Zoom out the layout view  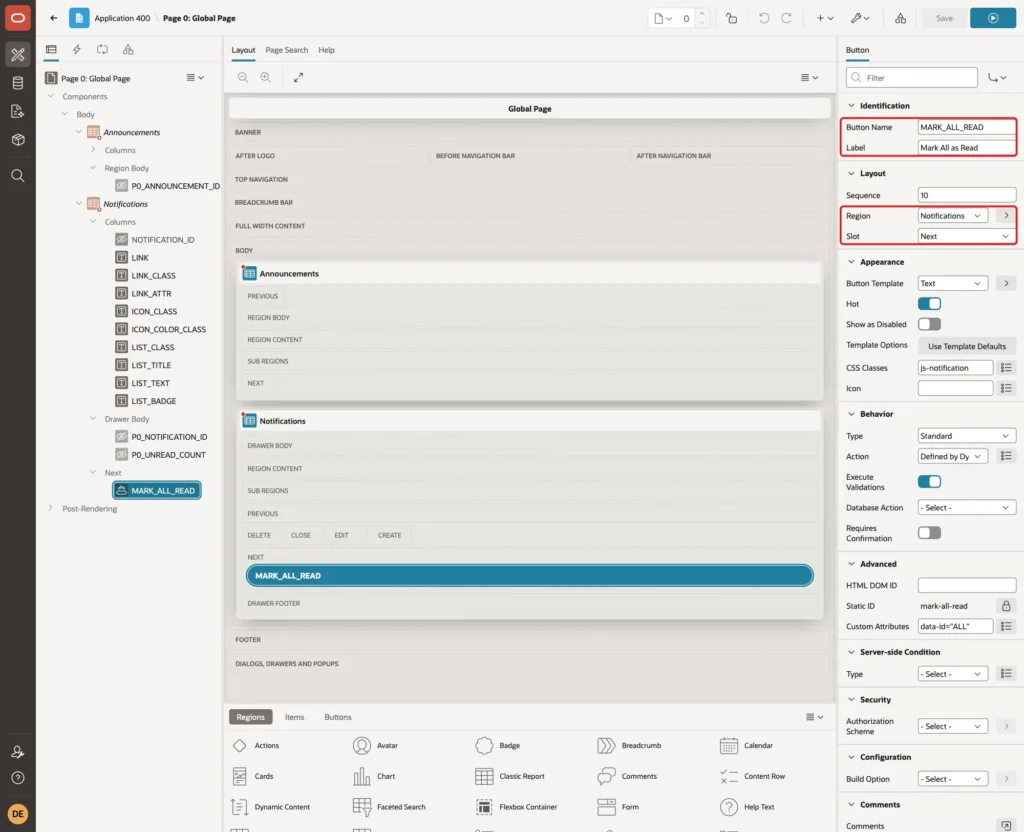pos(243,77)
